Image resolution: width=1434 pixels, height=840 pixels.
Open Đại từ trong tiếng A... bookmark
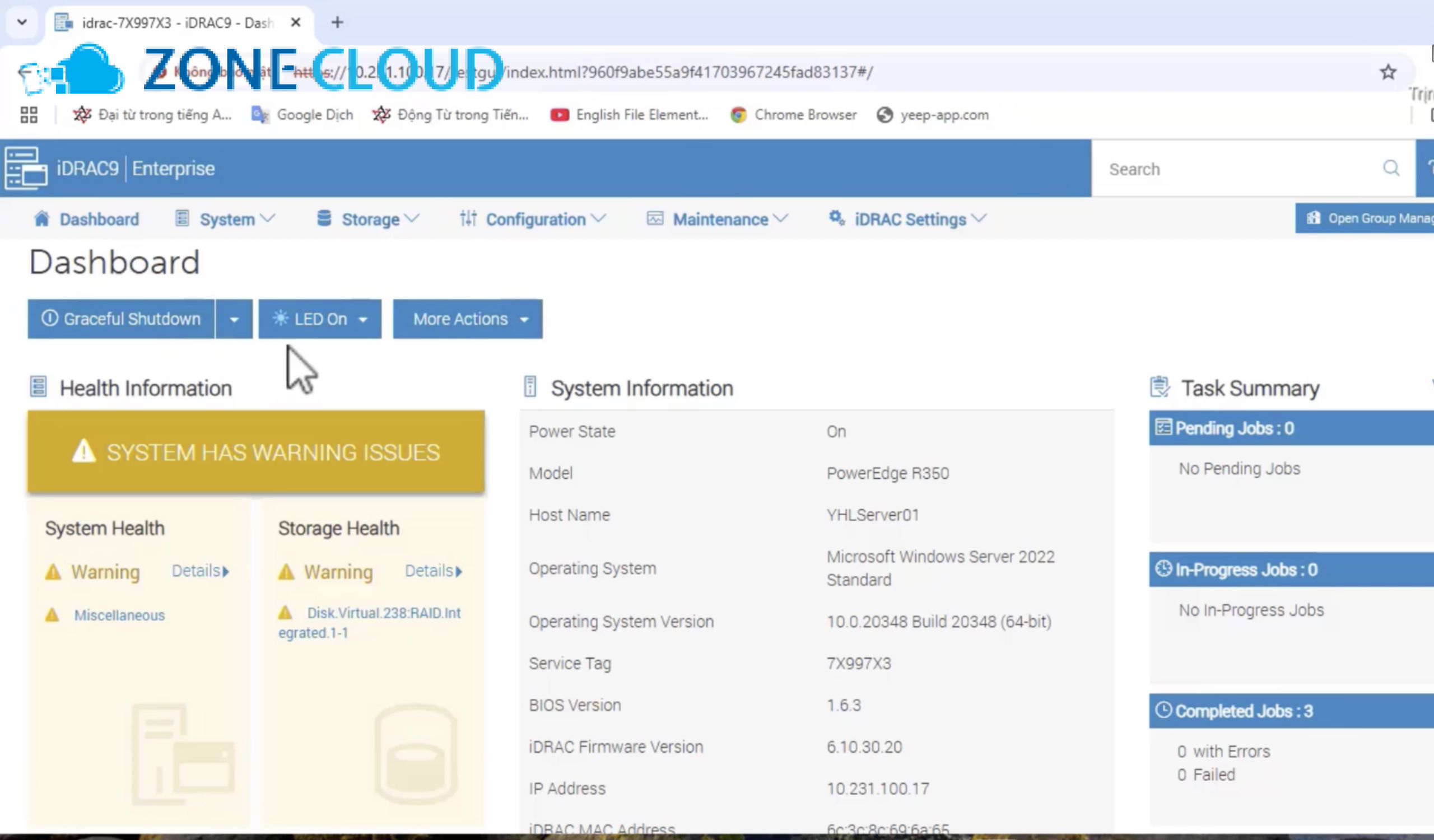click(x=152, y=115)
